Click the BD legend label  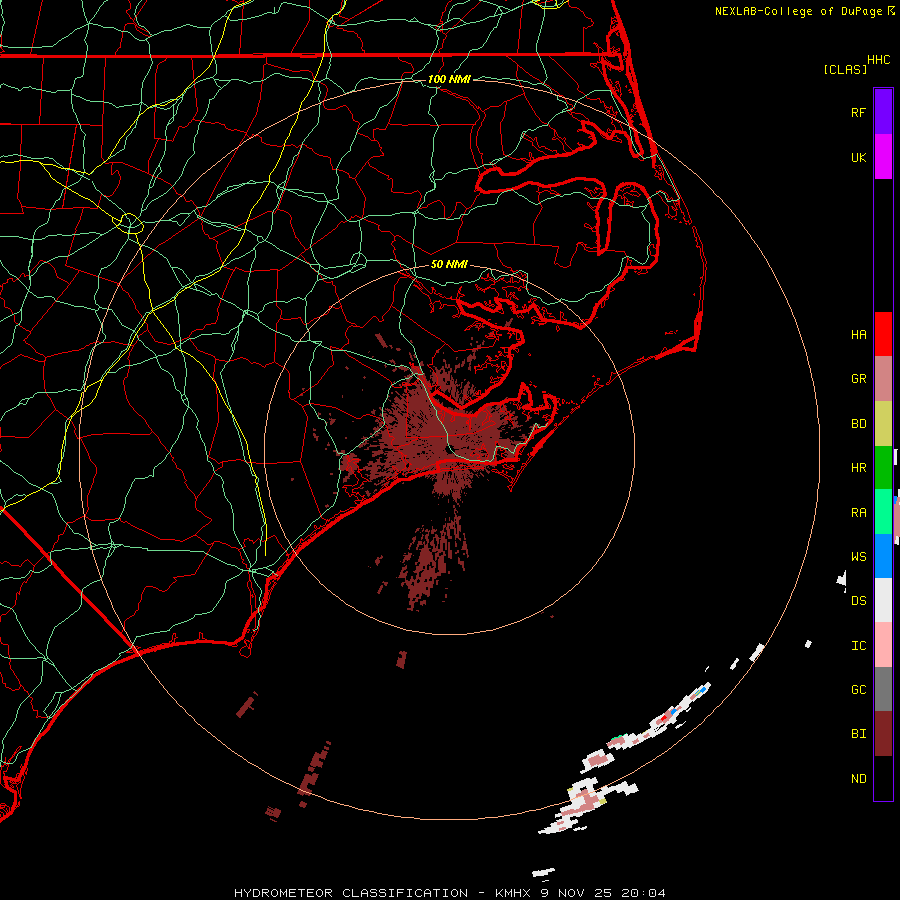point(858,424)
